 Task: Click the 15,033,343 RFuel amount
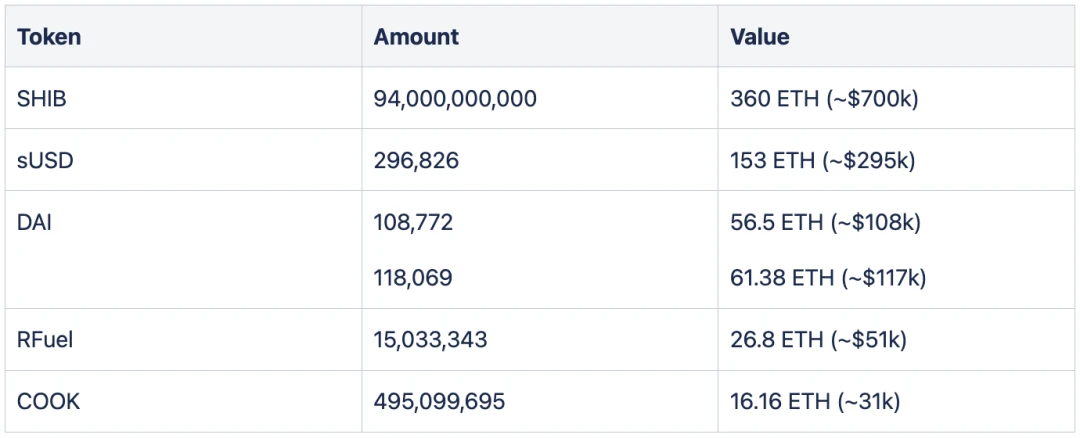[x=430, y=340]
